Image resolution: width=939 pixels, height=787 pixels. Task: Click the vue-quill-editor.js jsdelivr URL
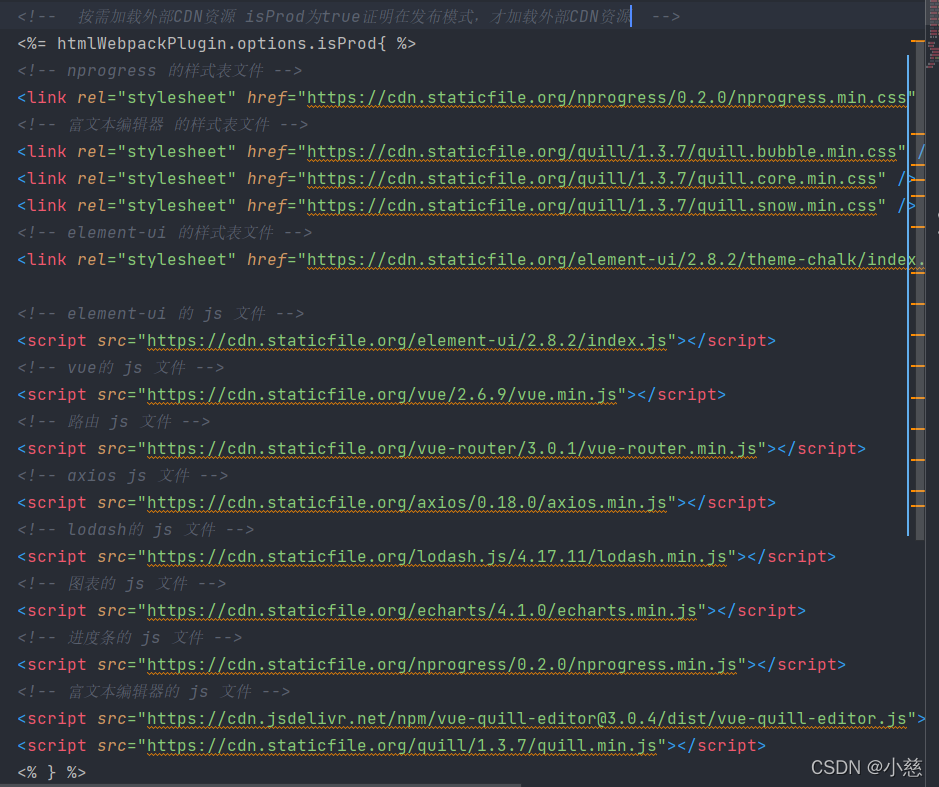pyautogui.click(x=526, y=718)
